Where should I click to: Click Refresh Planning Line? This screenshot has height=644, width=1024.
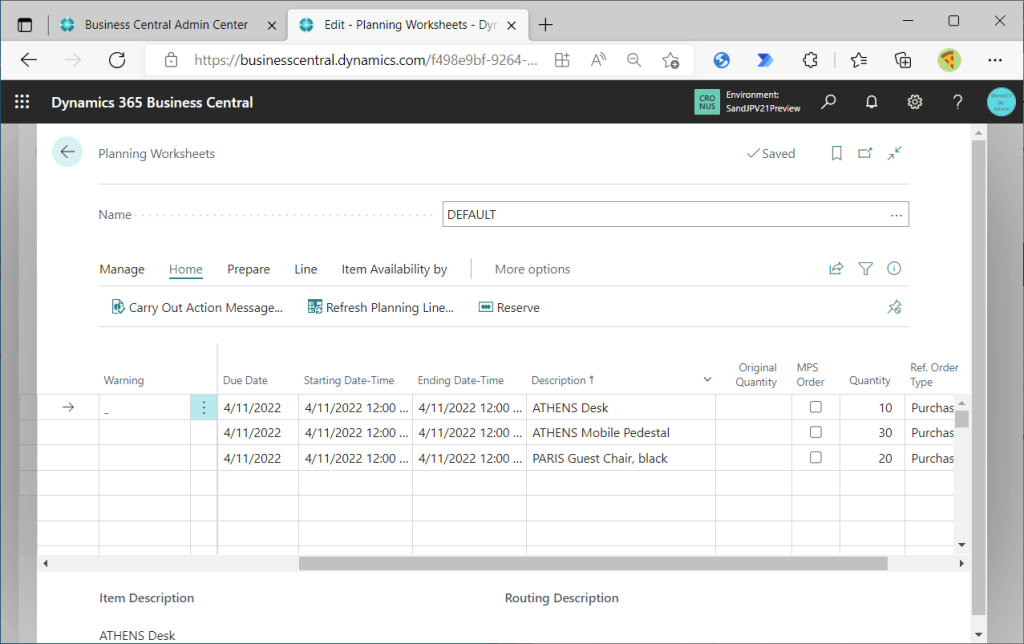(x=381, y=307)
